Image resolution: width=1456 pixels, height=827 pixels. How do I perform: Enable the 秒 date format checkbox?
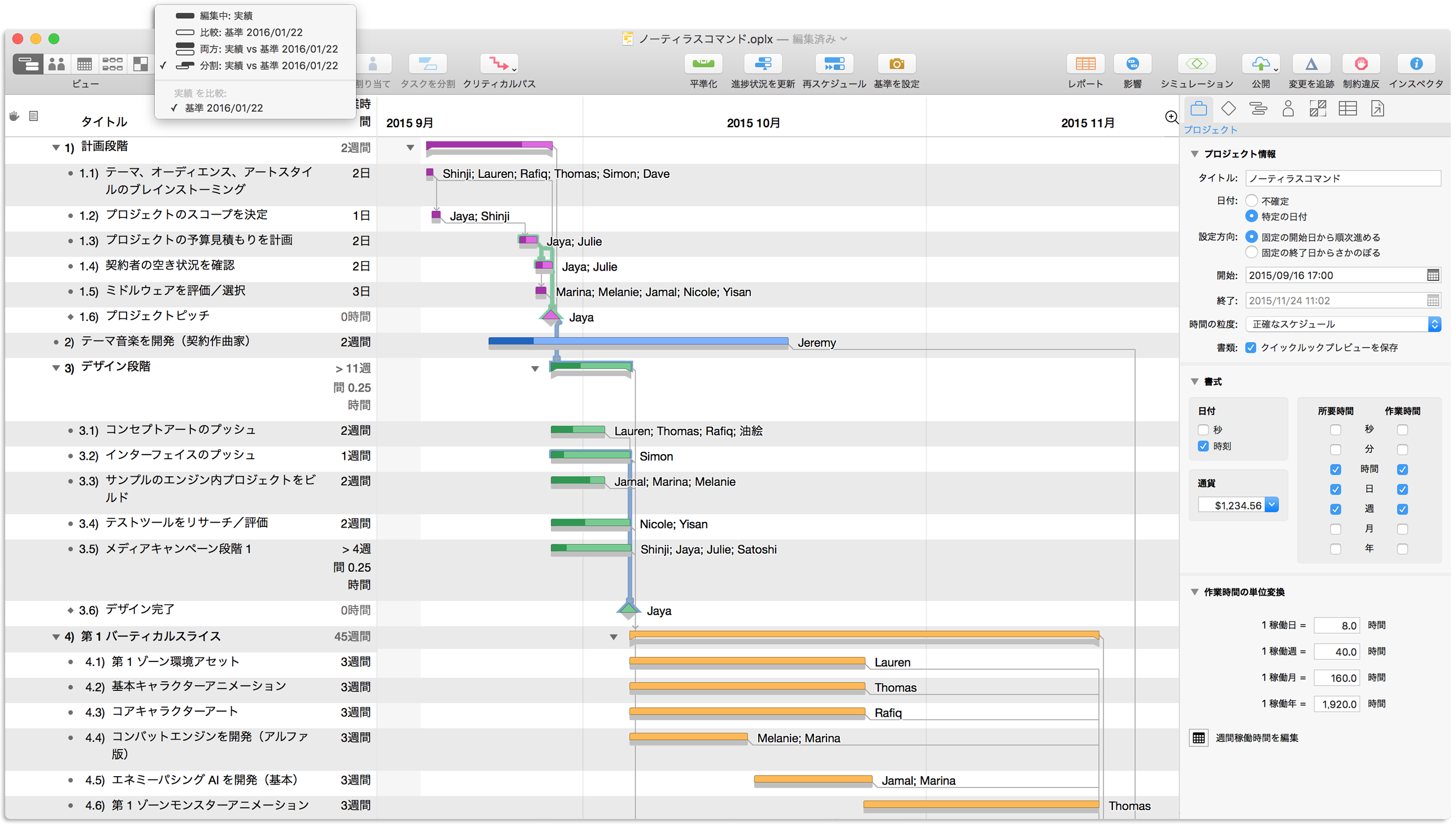(1203, 429)
